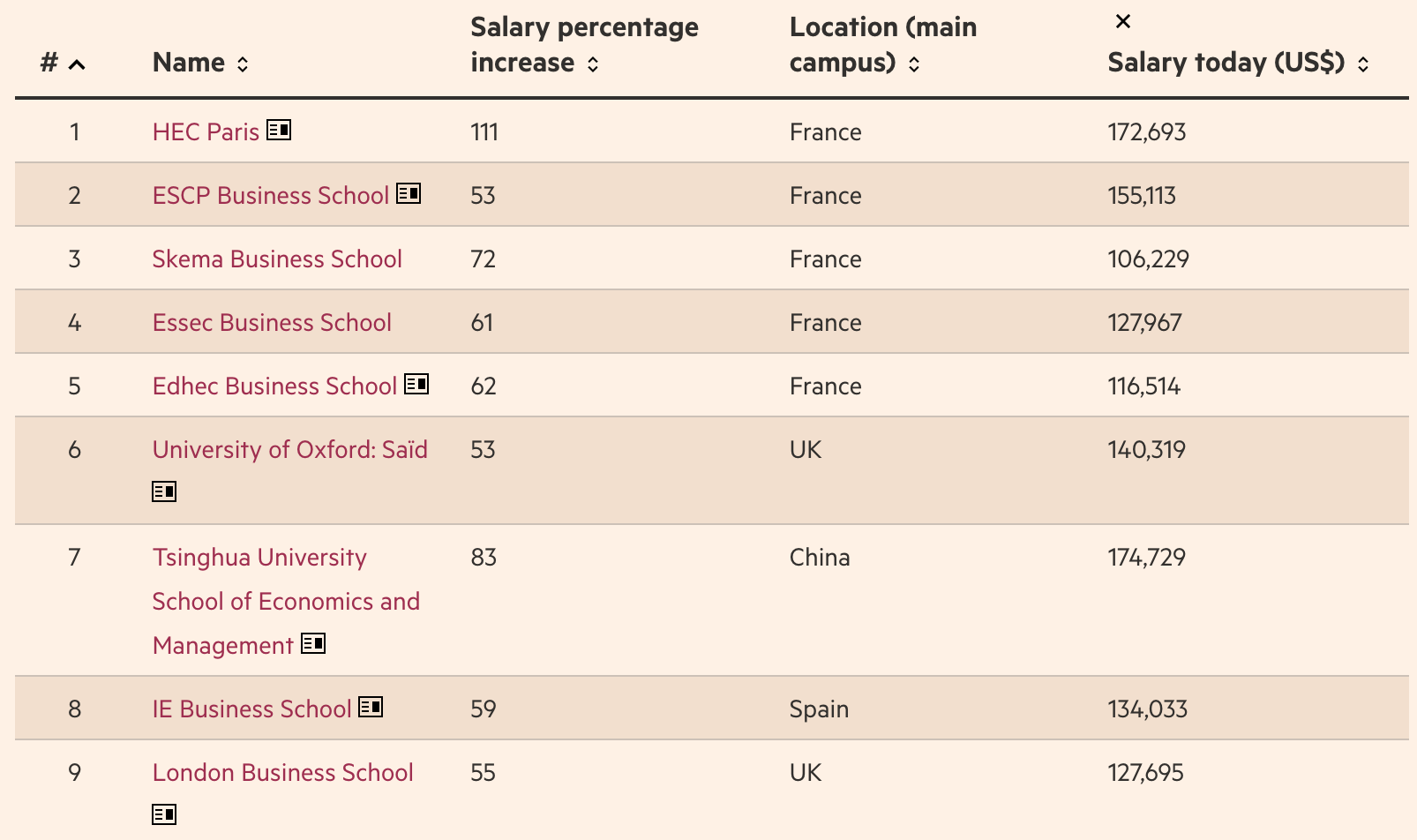Open the Skema Business School link
This screenshot has height=840, width=1417.
277,259
